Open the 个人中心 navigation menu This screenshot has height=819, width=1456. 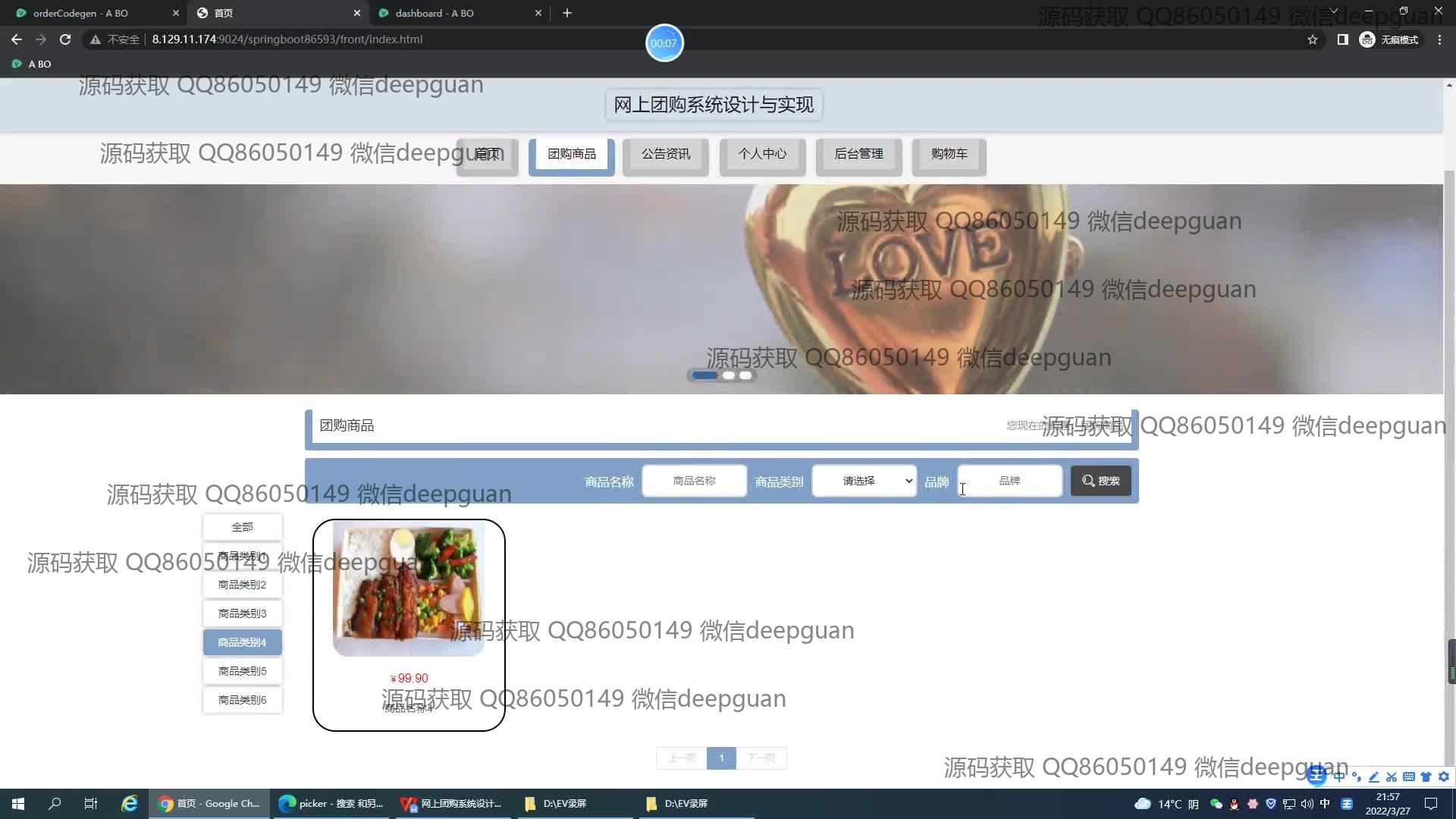(762, 154)
